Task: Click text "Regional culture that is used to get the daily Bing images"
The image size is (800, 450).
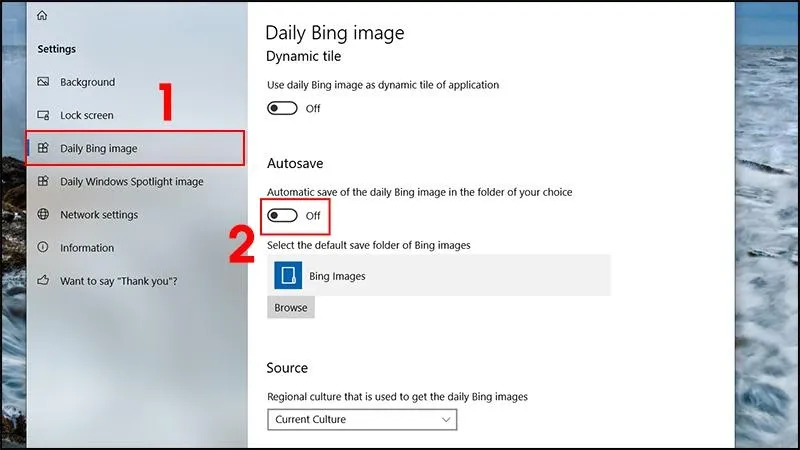Action: (x=397, y=396)
